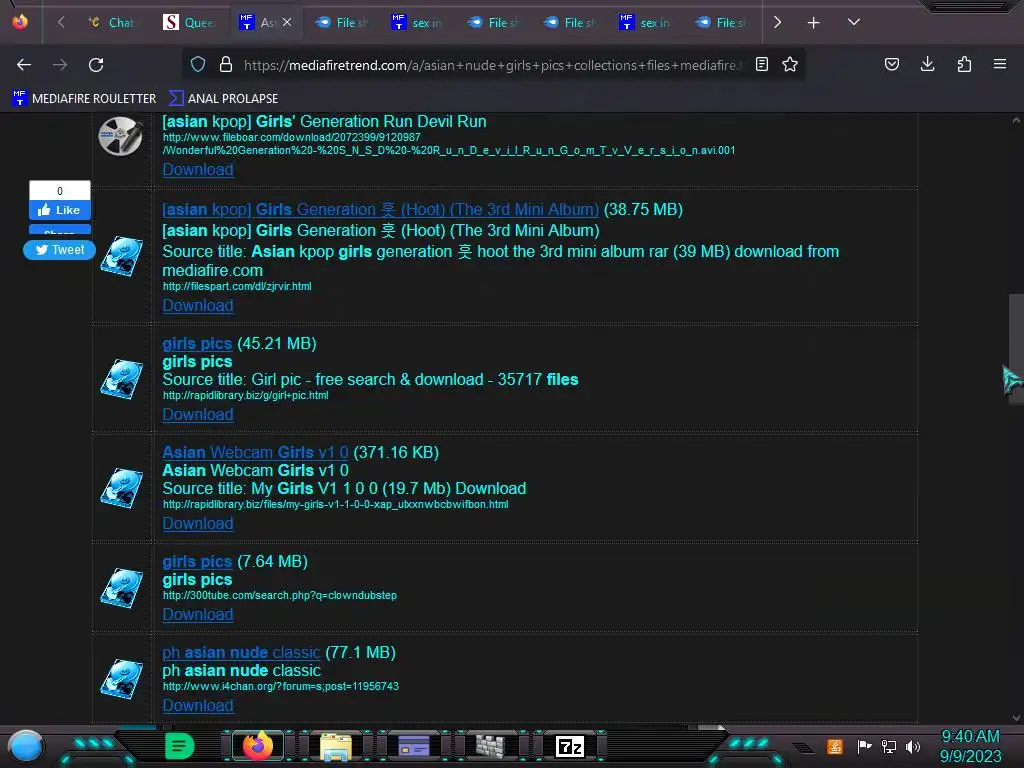This screenshot has height=768, width=1024.
Task: Click the volume icon in the system tray
Action: (x=914, y=746)
